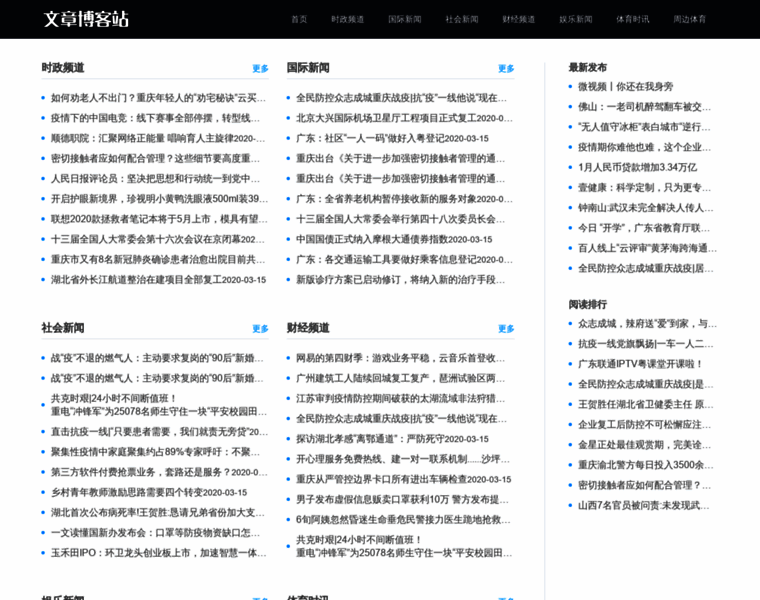Screen dimensions: 760x600
Task: Click 更多 next to the 时政频道 heading
Action: pos(260,68)
